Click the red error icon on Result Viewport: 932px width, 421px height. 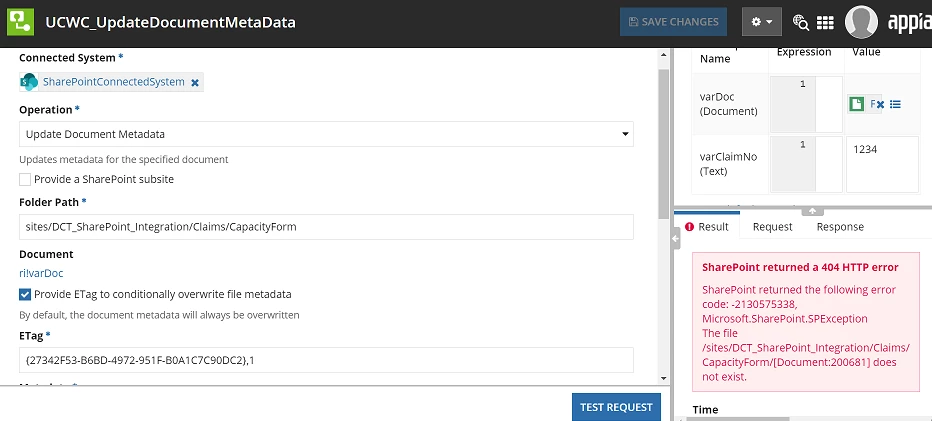pos(689,227)
